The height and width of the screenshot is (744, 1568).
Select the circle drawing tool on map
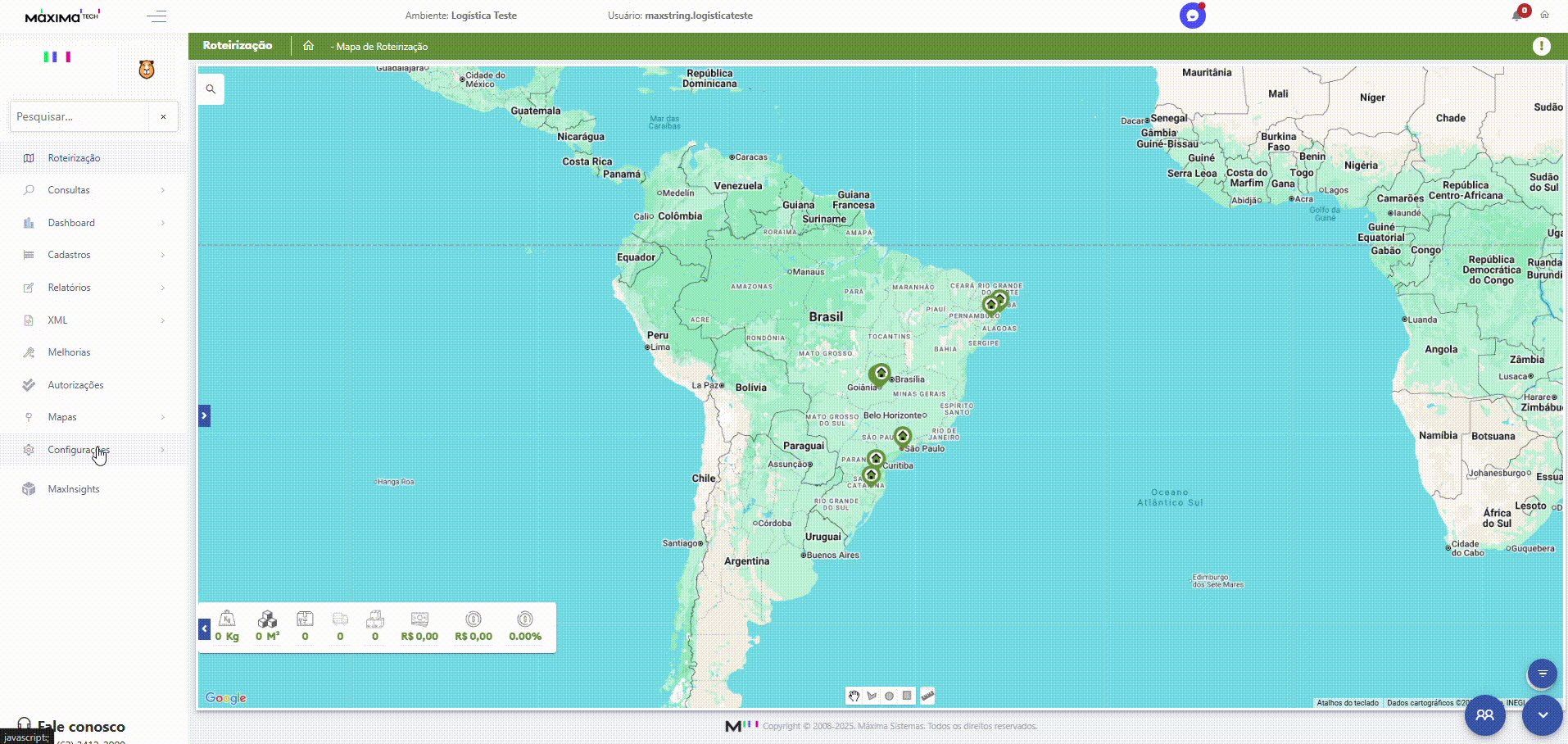pyautogui.click(x=890, y=696)
